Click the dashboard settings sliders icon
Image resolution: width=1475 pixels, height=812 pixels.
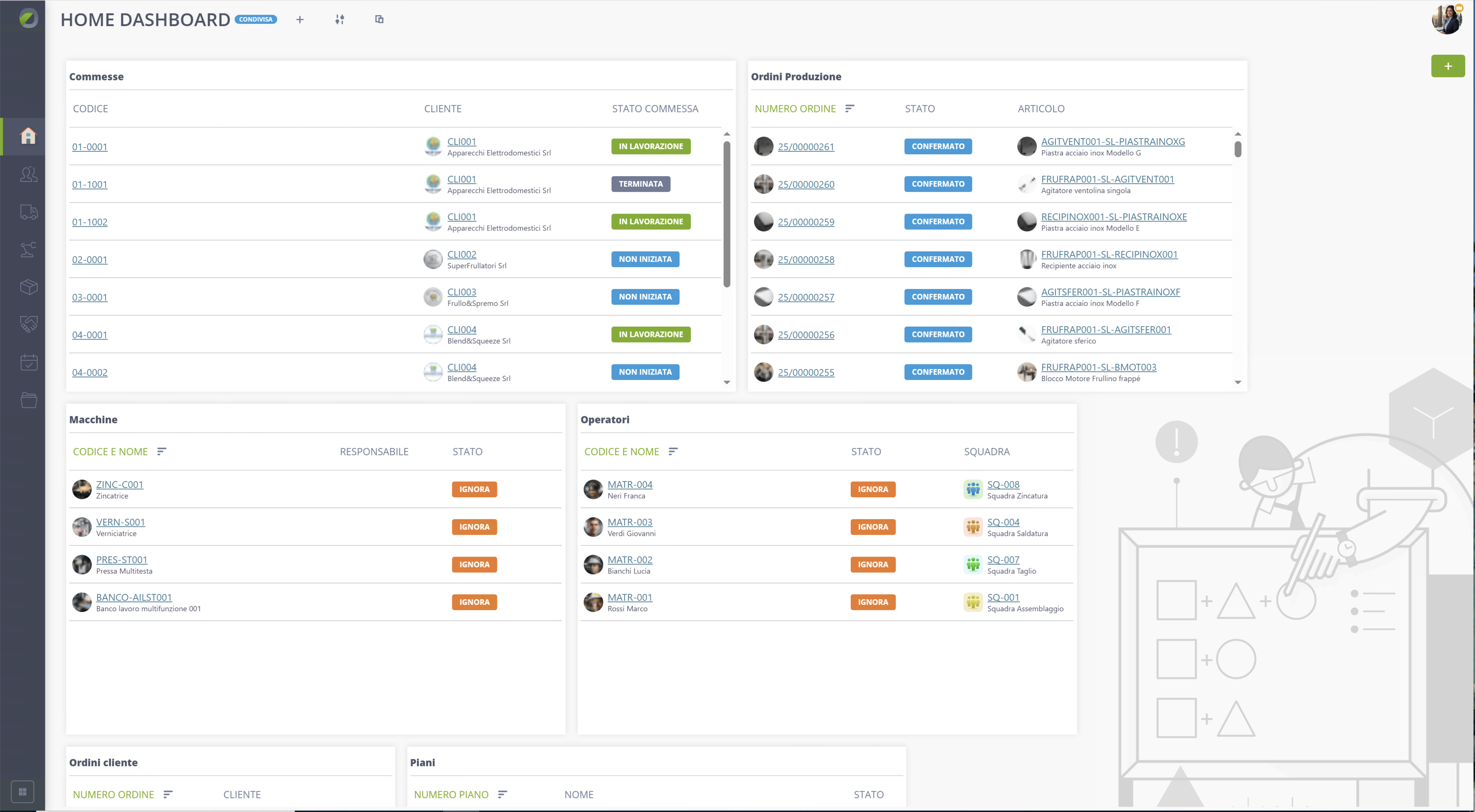point(340,20)
